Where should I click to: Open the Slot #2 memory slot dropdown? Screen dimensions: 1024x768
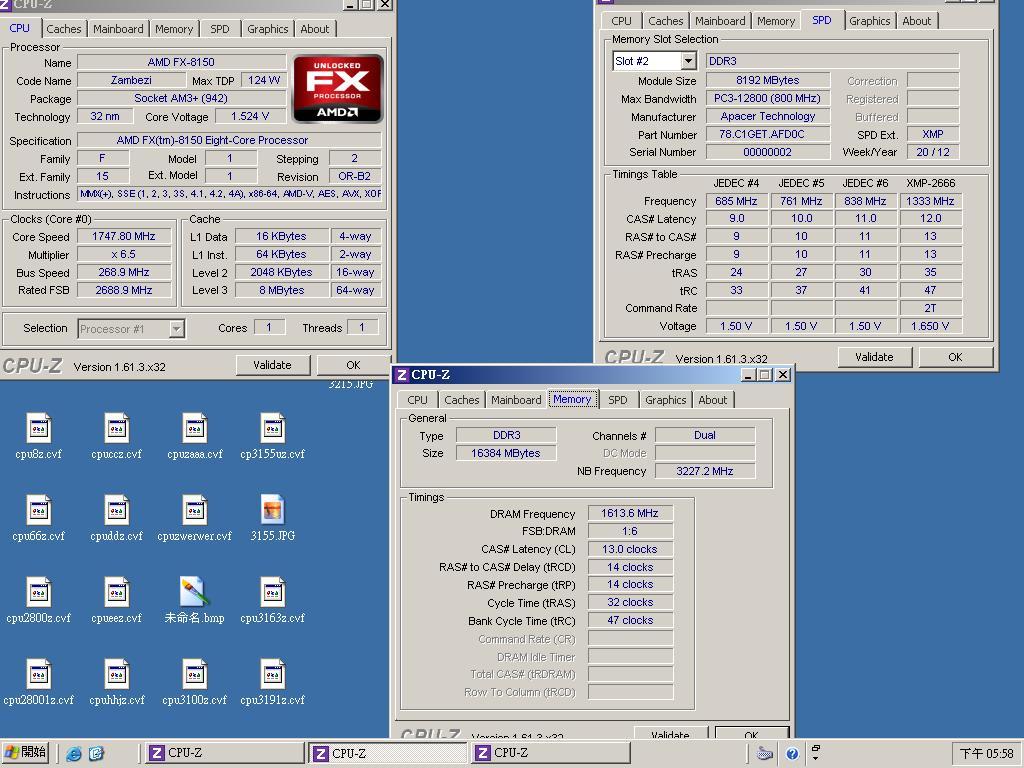(688, 61)
